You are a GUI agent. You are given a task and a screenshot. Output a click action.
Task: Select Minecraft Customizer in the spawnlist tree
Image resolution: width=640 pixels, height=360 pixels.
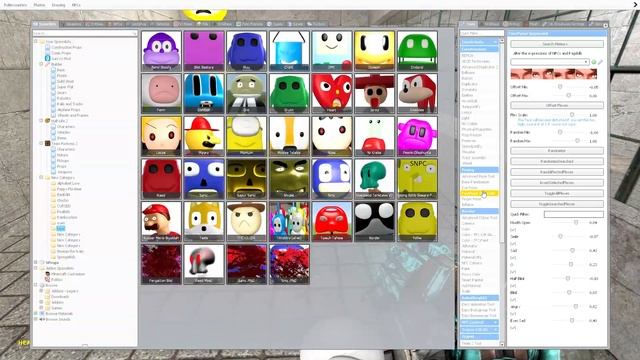[68, 274]
